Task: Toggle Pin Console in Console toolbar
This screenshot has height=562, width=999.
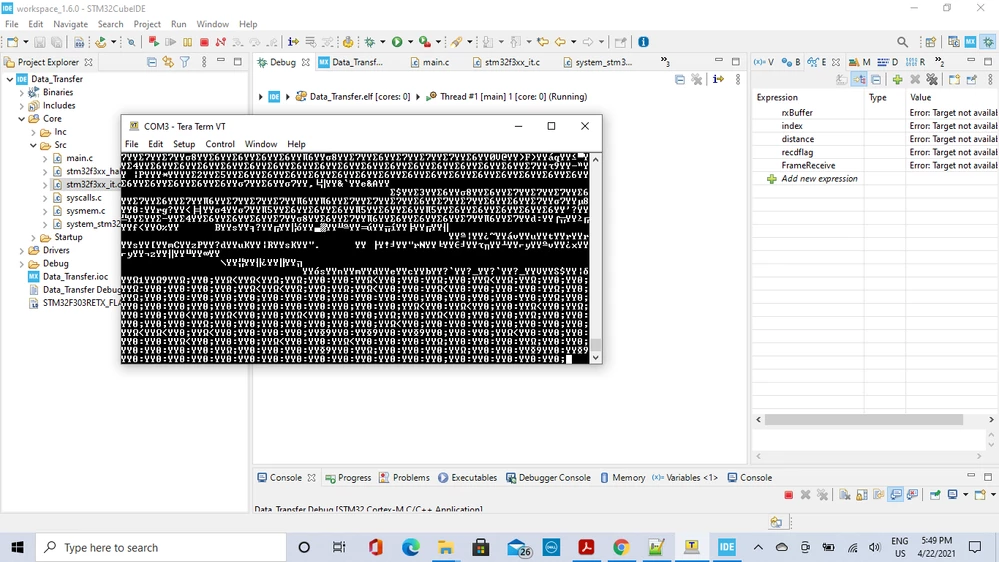Action: 935,495
